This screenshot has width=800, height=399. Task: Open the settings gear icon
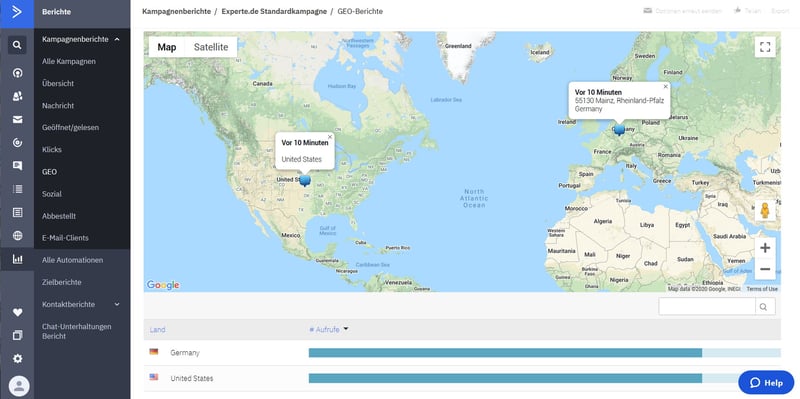pos(17,359)
